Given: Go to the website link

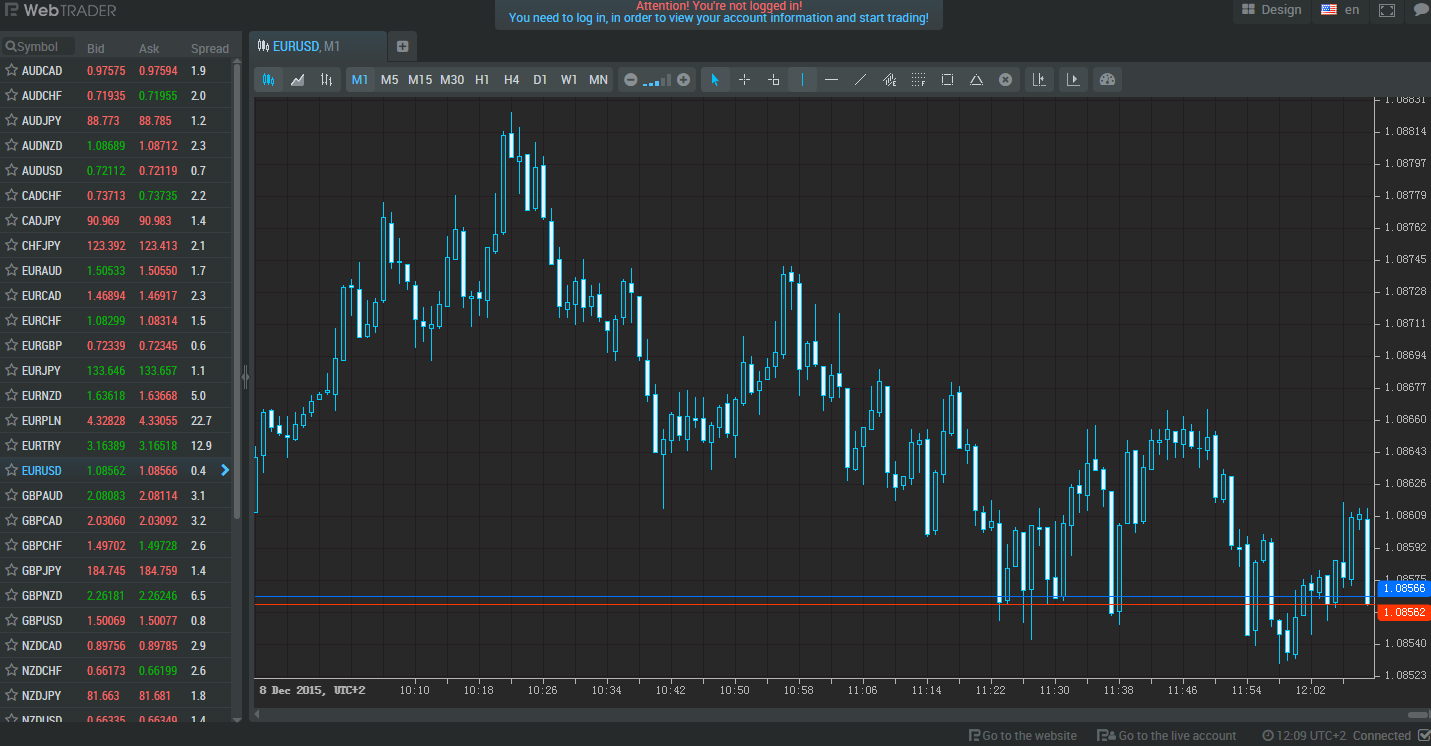Looking at the screenshot, I should click(x=1022, y=736).
